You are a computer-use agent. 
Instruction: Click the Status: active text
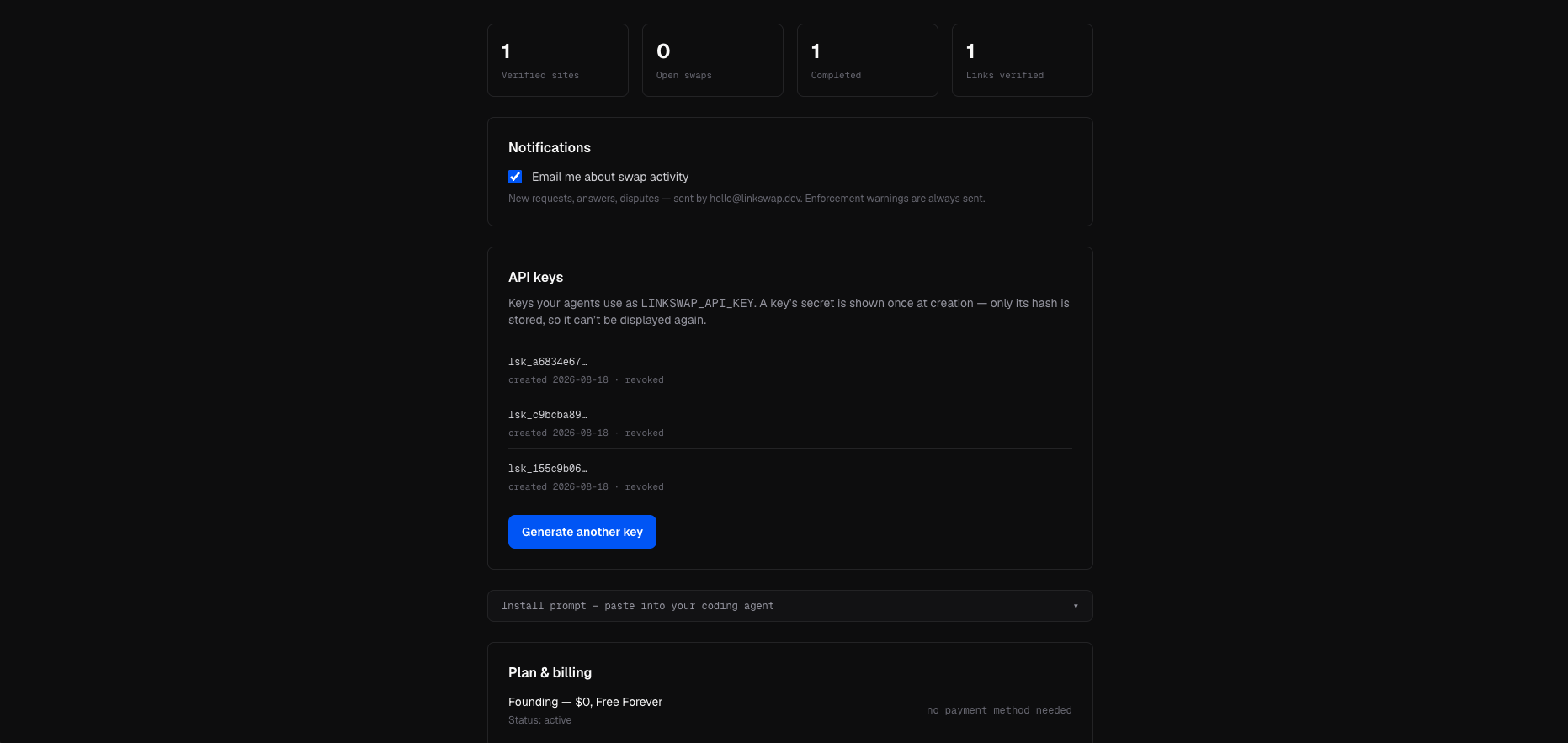(540, 720)
